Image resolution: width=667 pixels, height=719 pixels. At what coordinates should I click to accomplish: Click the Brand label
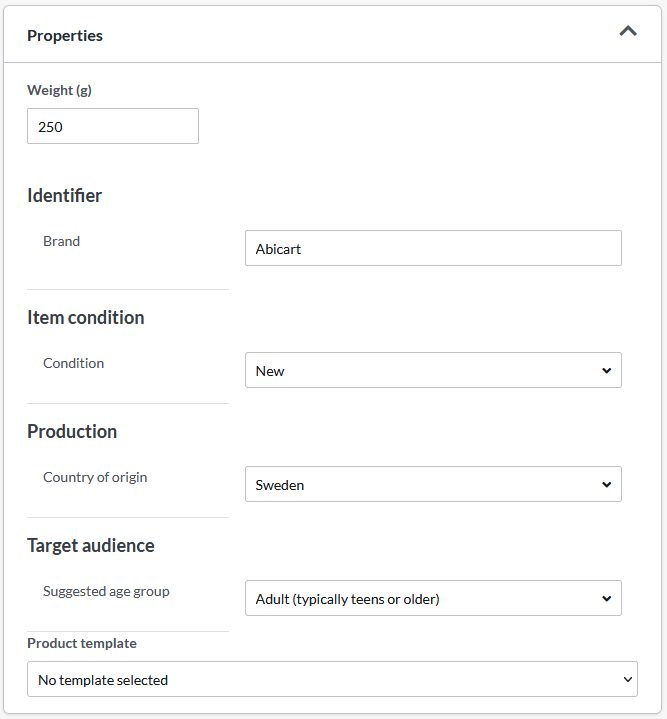coord(61,241)
